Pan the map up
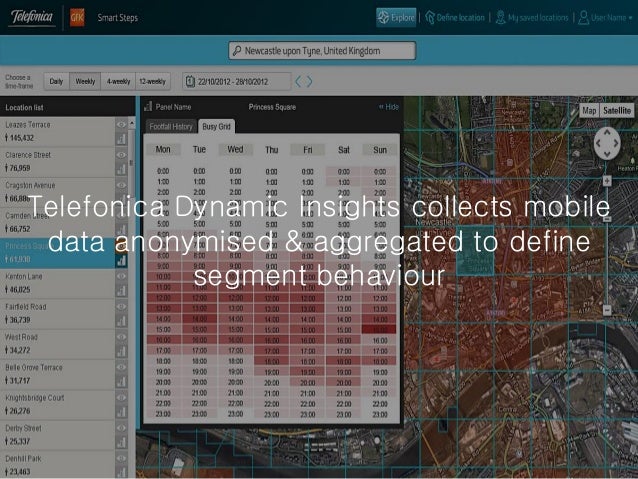This screenshot has height=479, width=638. point(607,132)
